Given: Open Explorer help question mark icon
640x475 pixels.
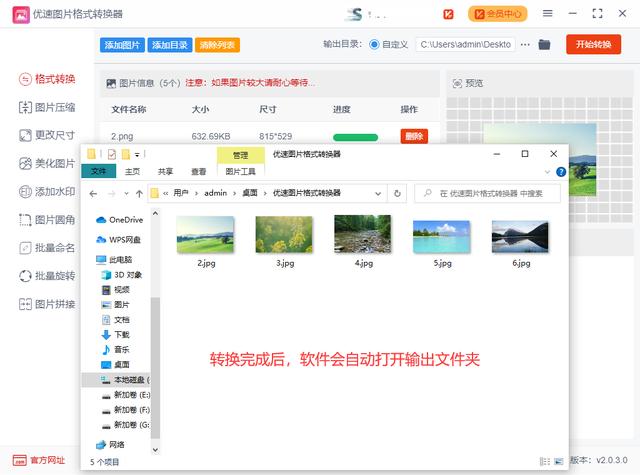Looking at the screenshot, I should coord(561,172).
